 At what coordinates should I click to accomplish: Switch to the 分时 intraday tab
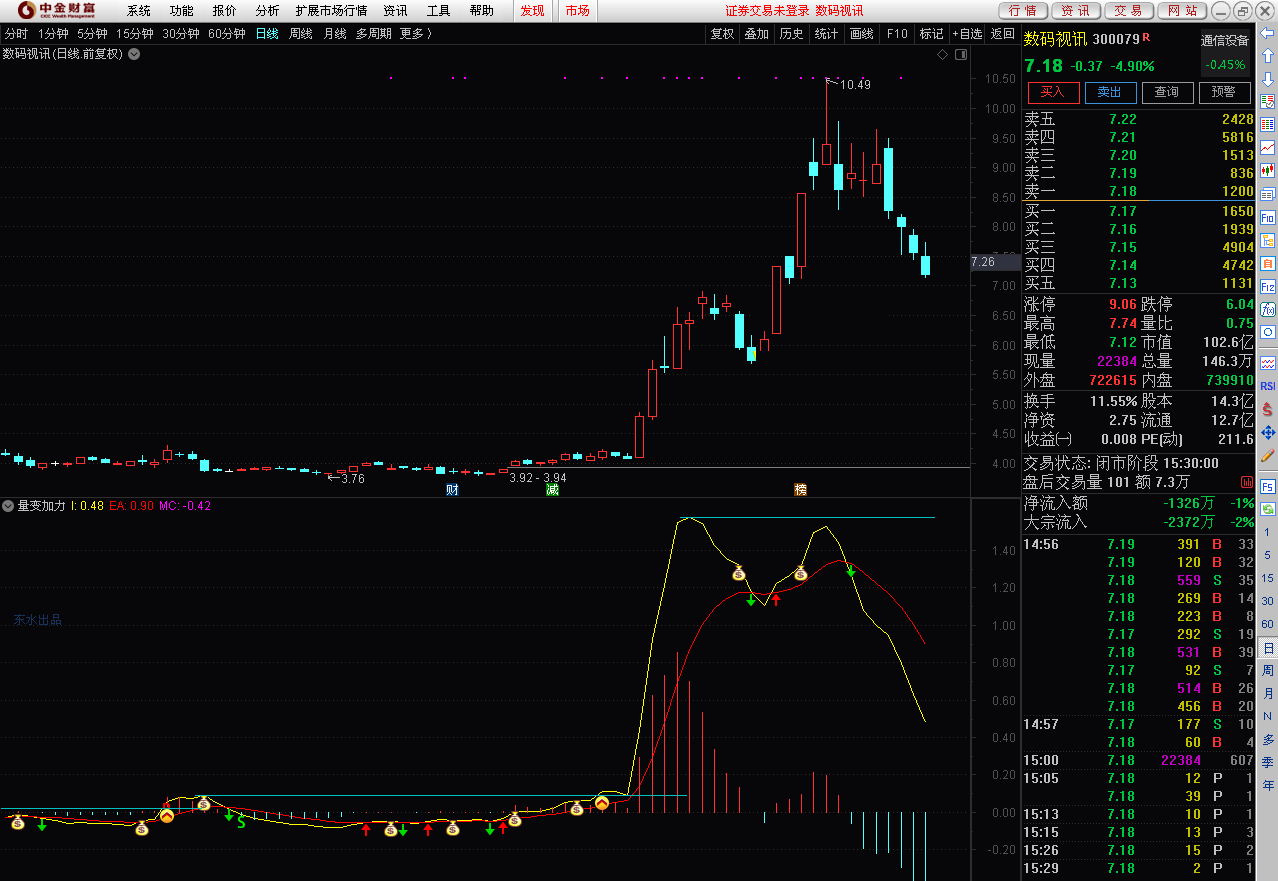pos(16,33)
